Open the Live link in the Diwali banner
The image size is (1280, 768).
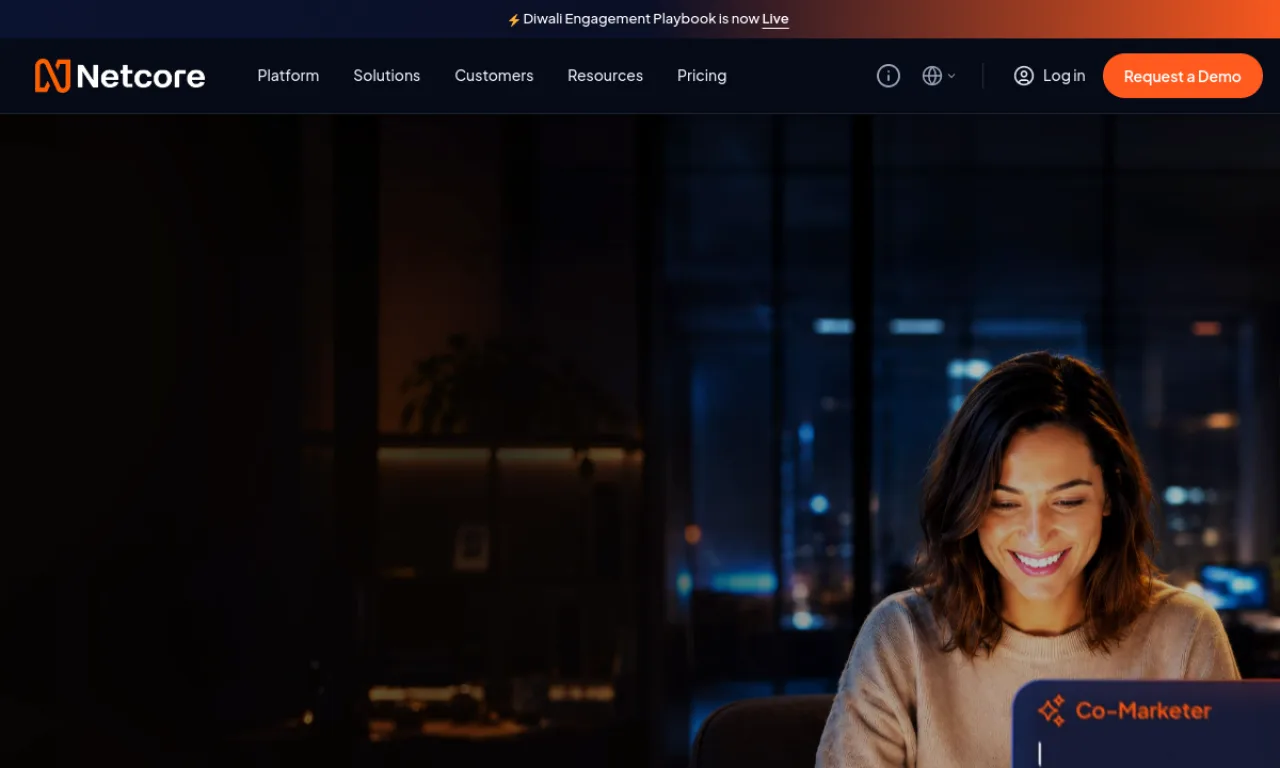pyautogui.click(x=775, y=19)
